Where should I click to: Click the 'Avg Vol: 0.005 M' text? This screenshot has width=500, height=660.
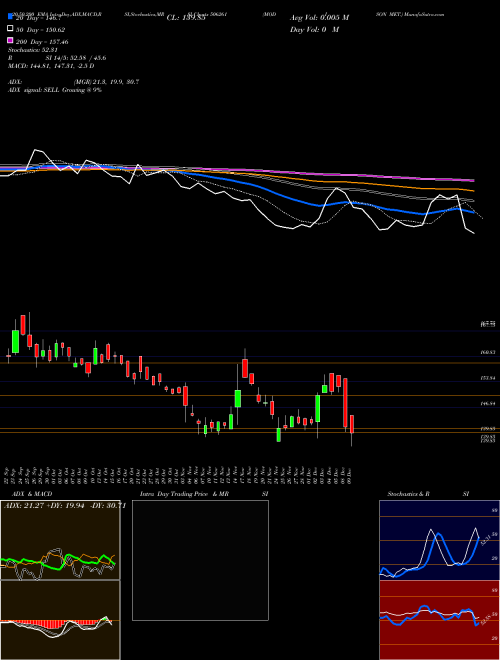click(319, 18)
